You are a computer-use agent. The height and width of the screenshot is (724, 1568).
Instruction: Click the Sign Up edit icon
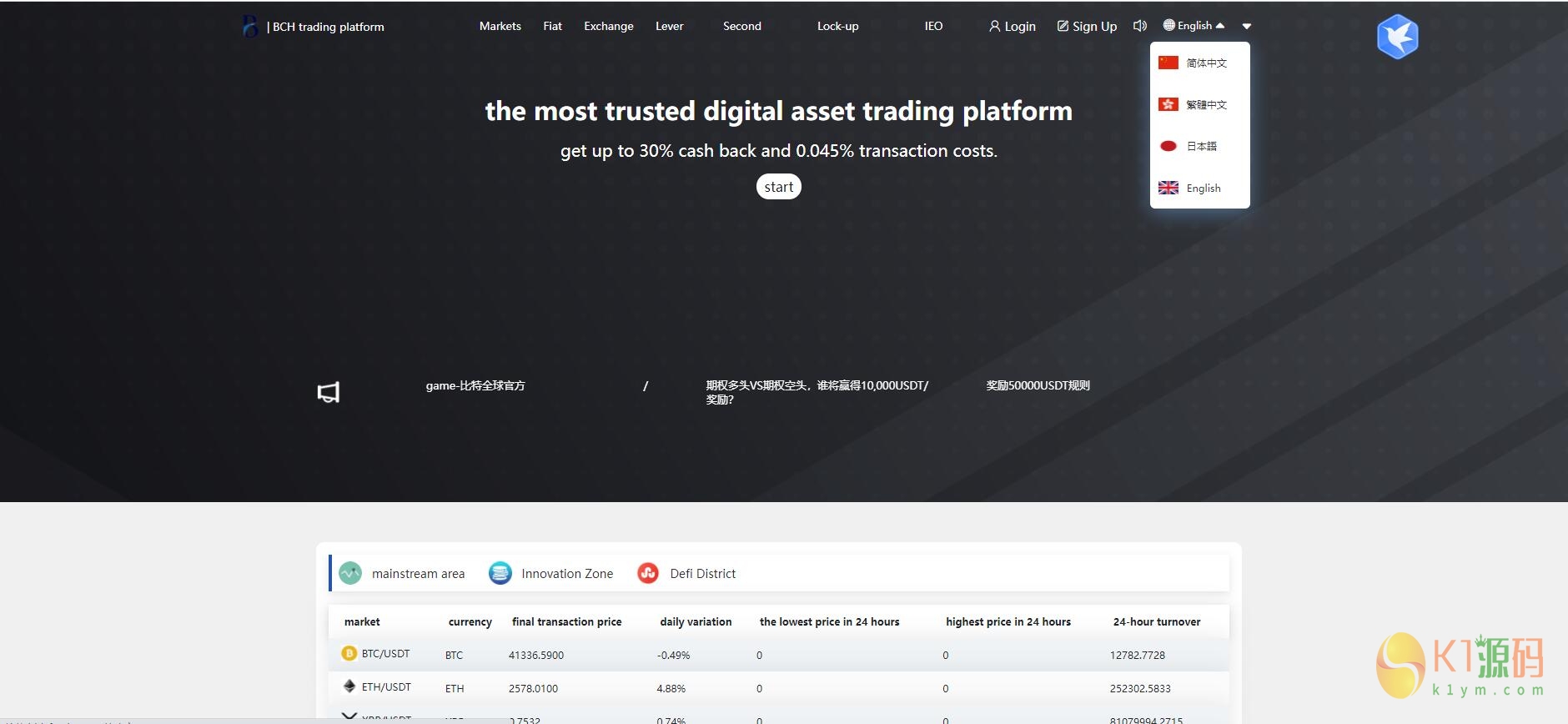coord(1063,26)
